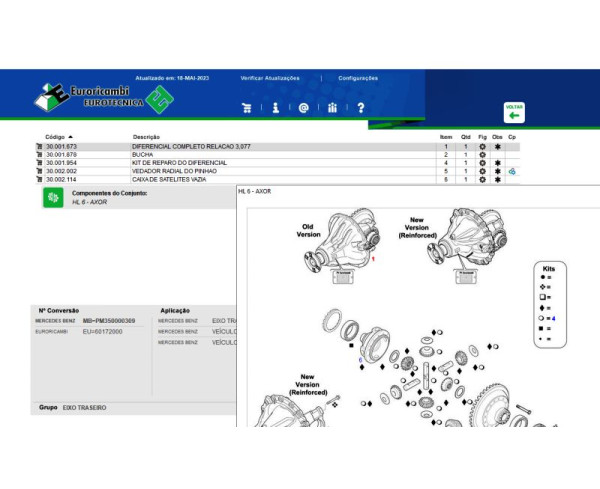Screen dimensions: 600x489
Task: Open the help question mark icon
Action: point(360,108)
